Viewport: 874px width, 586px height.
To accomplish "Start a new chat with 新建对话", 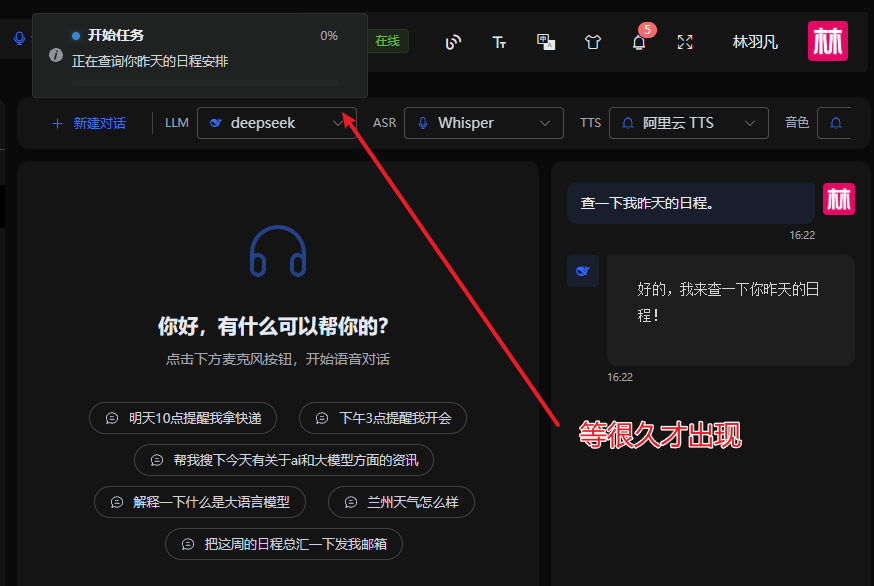I will pos(89,123).
